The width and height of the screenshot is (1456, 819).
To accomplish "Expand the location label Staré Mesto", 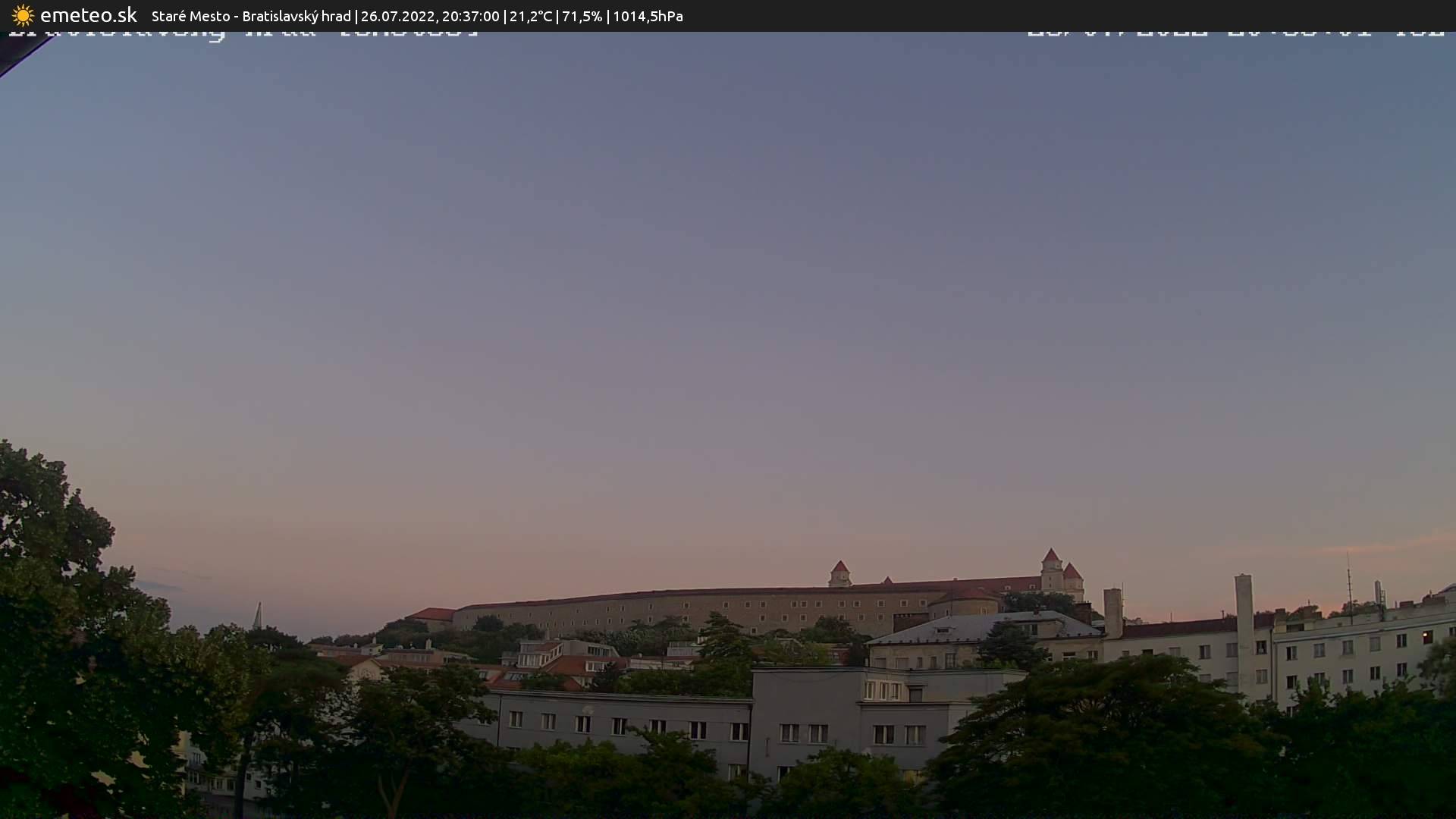I will pyautogui.click(x=191, y=15).
